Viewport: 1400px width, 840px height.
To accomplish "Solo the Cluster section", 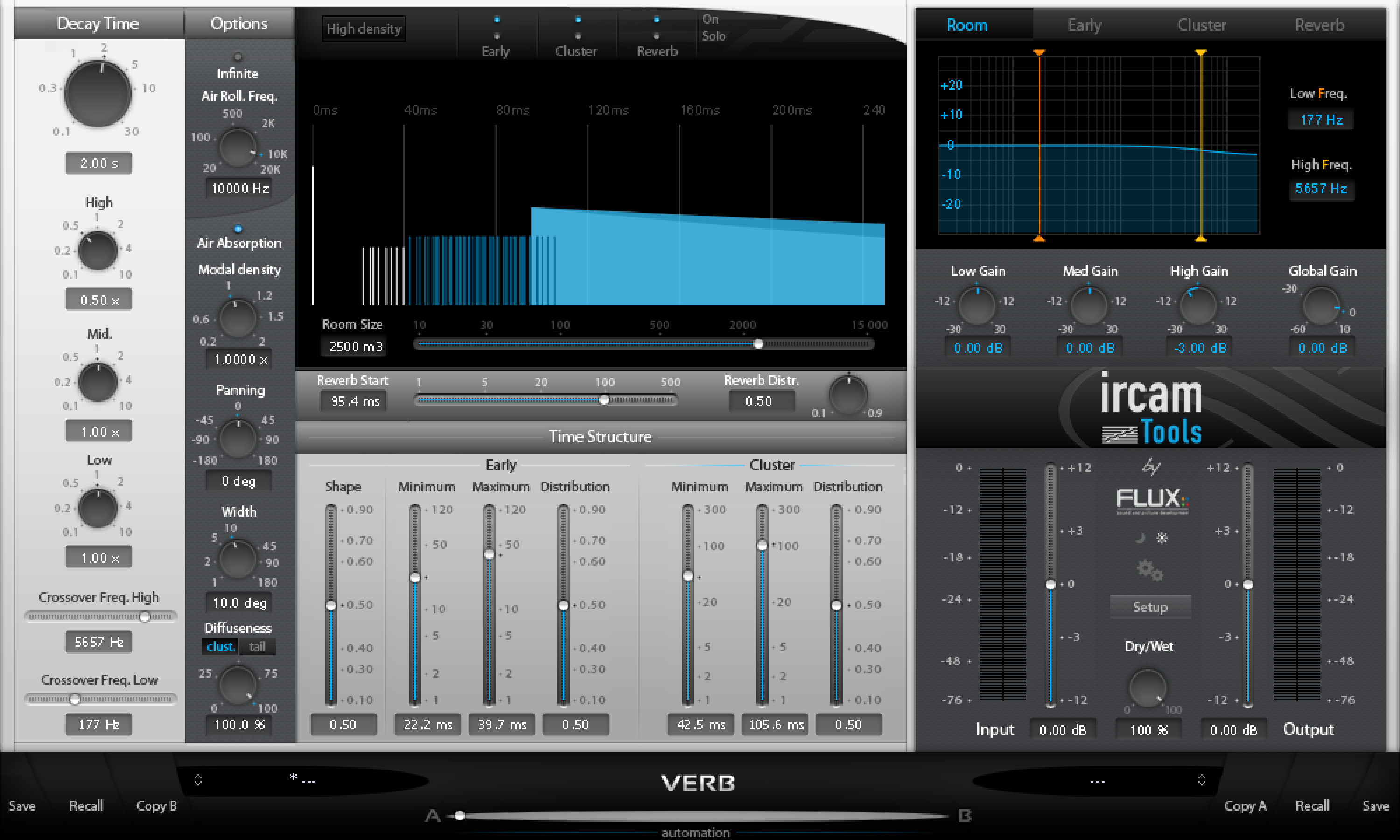I will 578,36.
